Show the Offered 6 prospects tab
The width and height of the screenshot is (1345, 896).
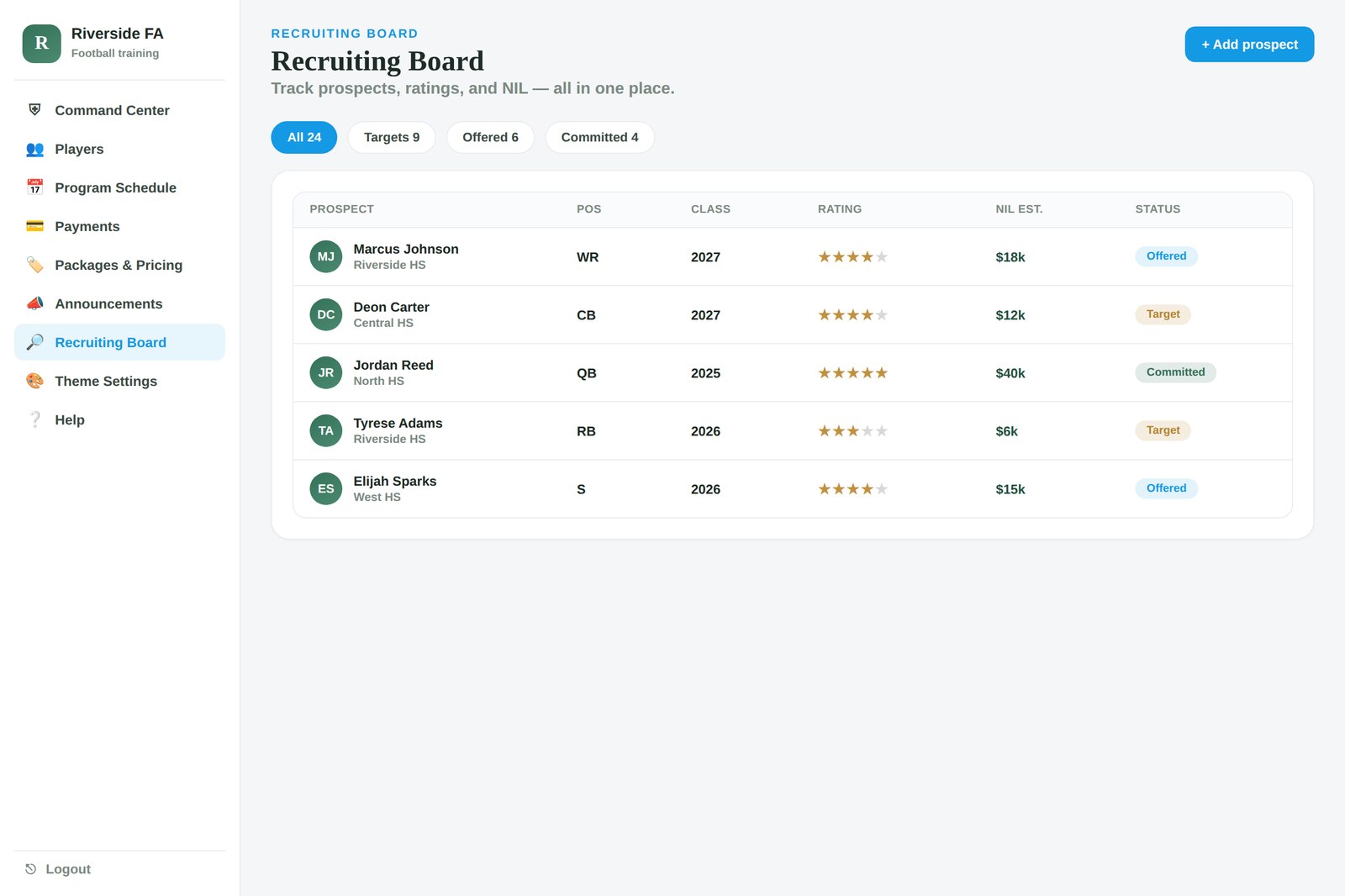[490, 137]
